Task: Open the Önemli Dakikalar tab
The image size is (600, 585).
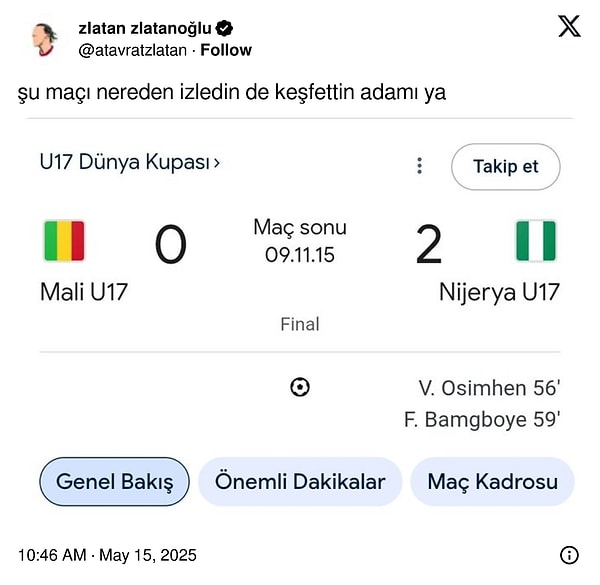Action: click(x=300, y=482)
